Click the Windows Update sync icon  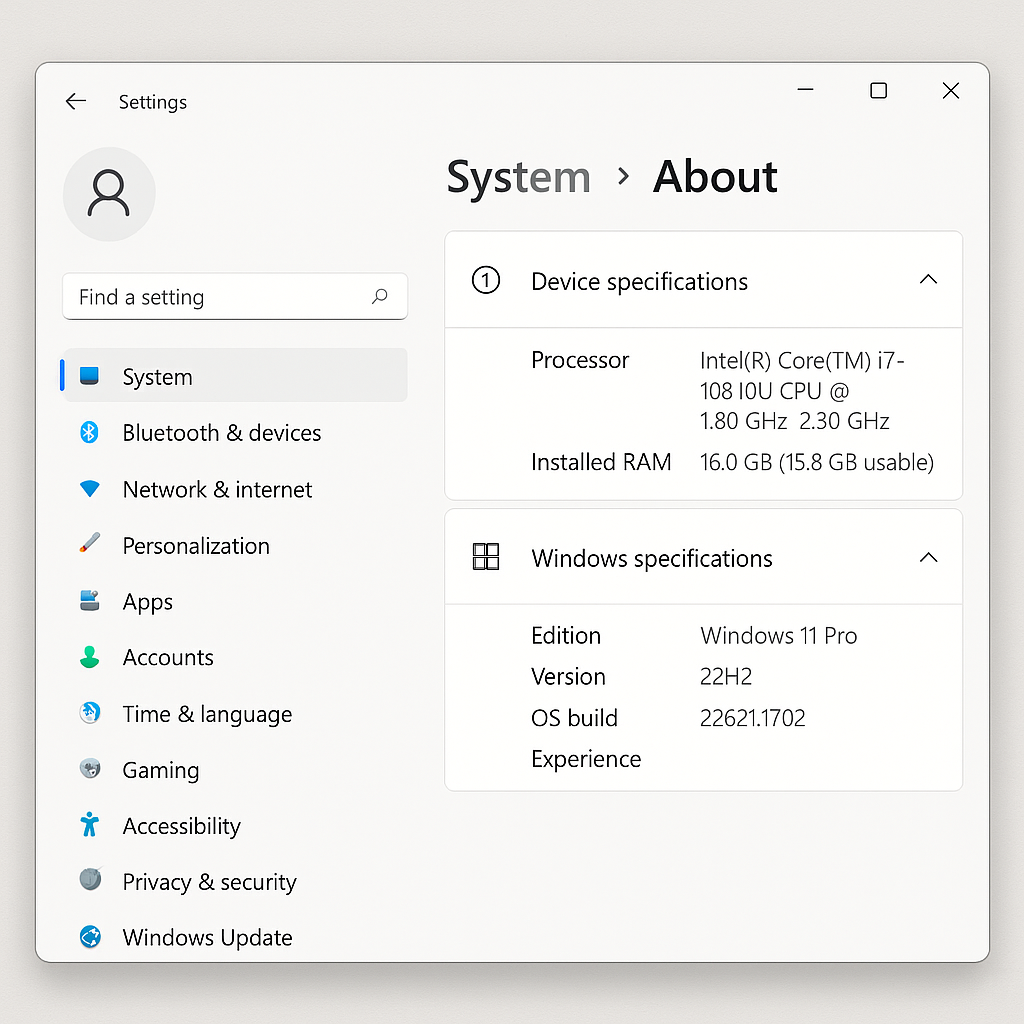click(90, 936)
